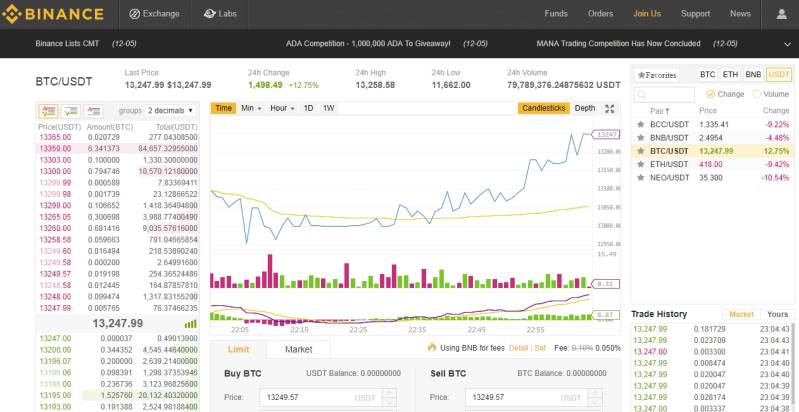
Task: Click the Buy BTC price field
Action: click(x=328, y=397)
